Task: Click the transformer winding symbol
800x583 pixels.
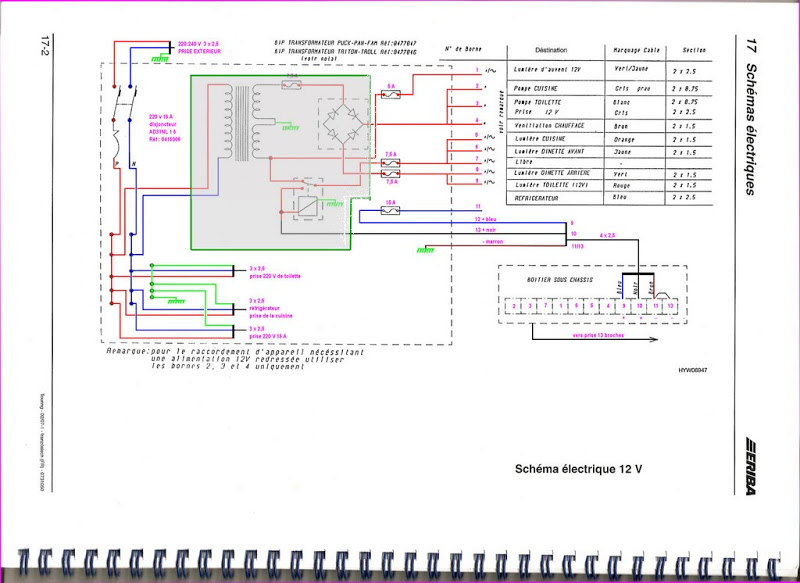Action: [242, 123]
